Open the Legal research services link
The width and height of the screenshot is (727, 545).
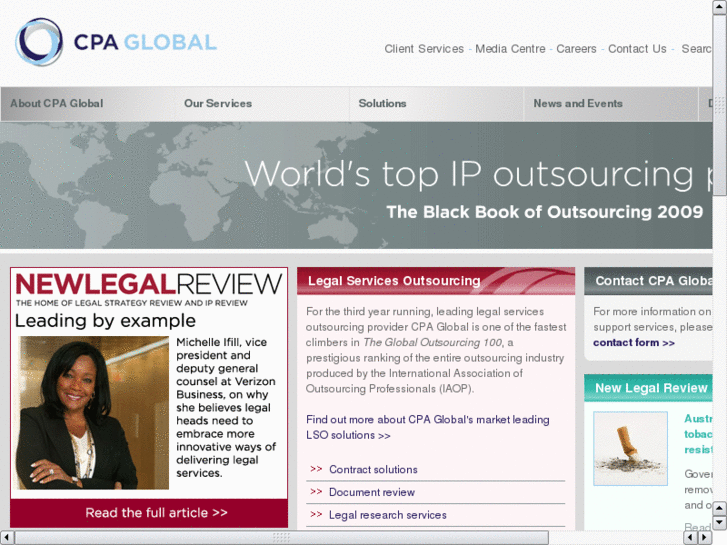point(388,515)
